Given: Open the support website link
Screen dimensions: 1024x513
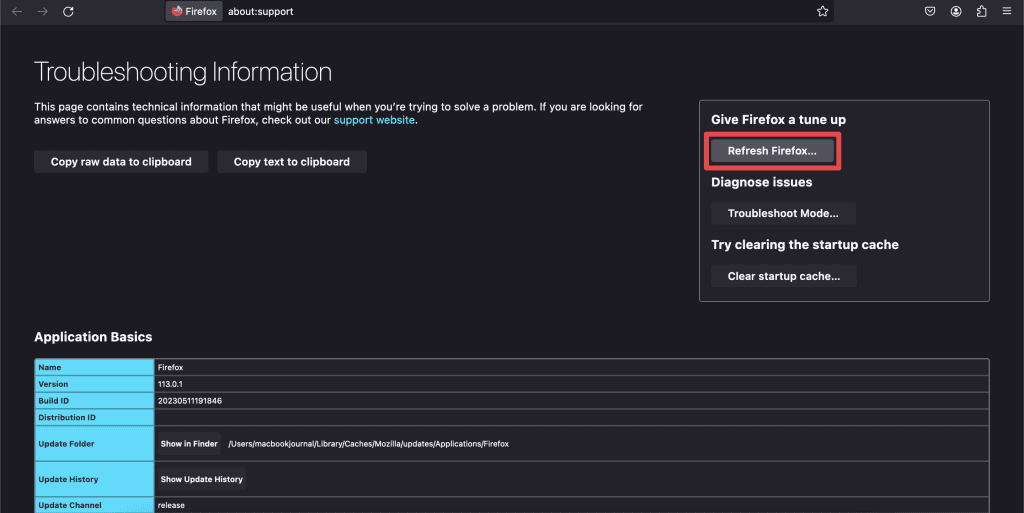Looking at the screenshot, I should coord(374,120).
